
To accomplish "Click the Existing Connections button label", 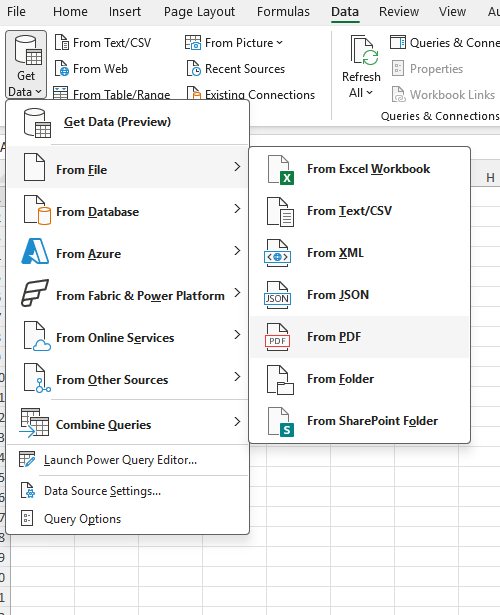I will (x=260, y=95).
